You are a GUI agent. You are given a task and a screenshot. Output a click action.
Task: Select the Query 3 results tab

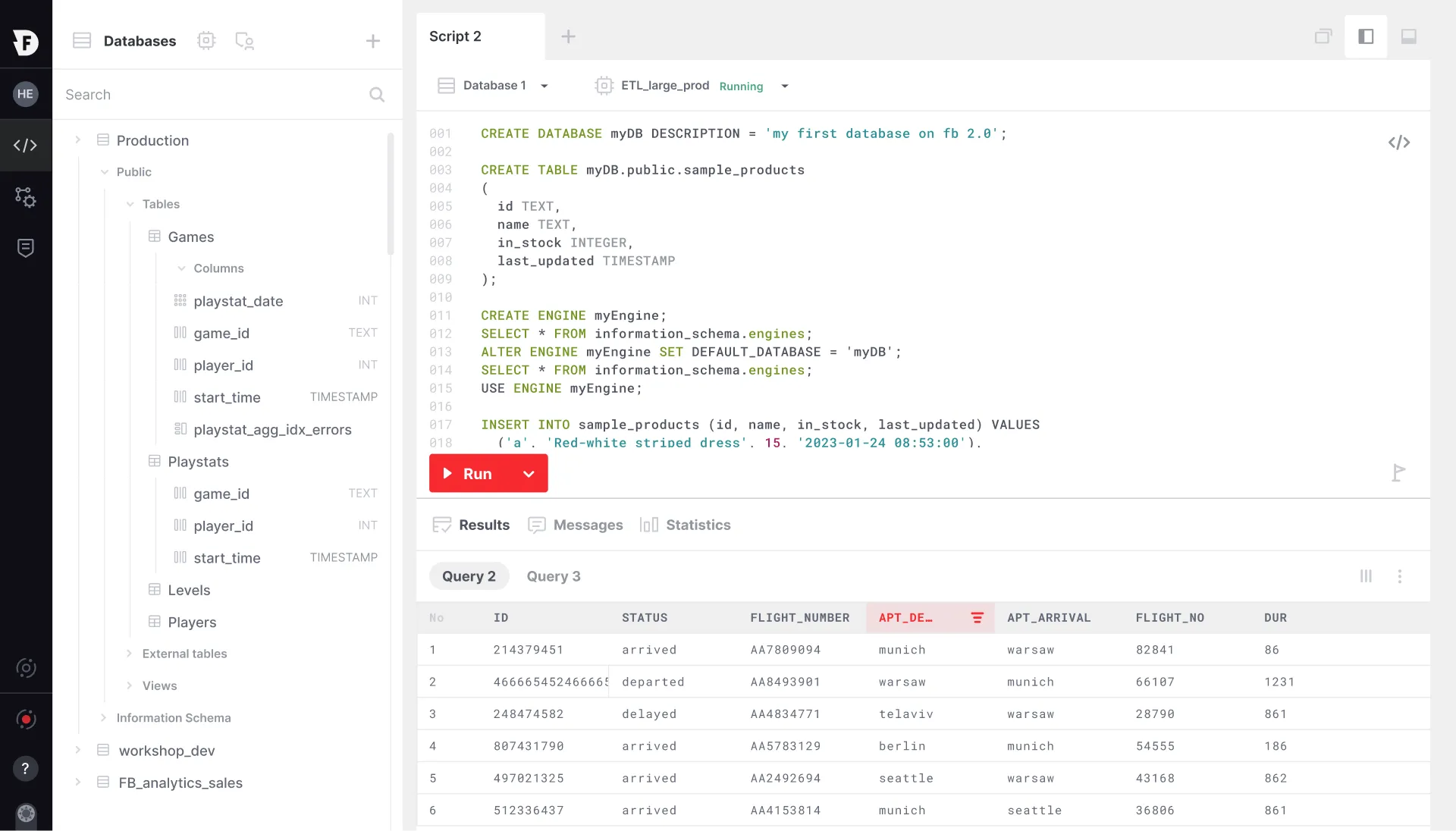553,576
